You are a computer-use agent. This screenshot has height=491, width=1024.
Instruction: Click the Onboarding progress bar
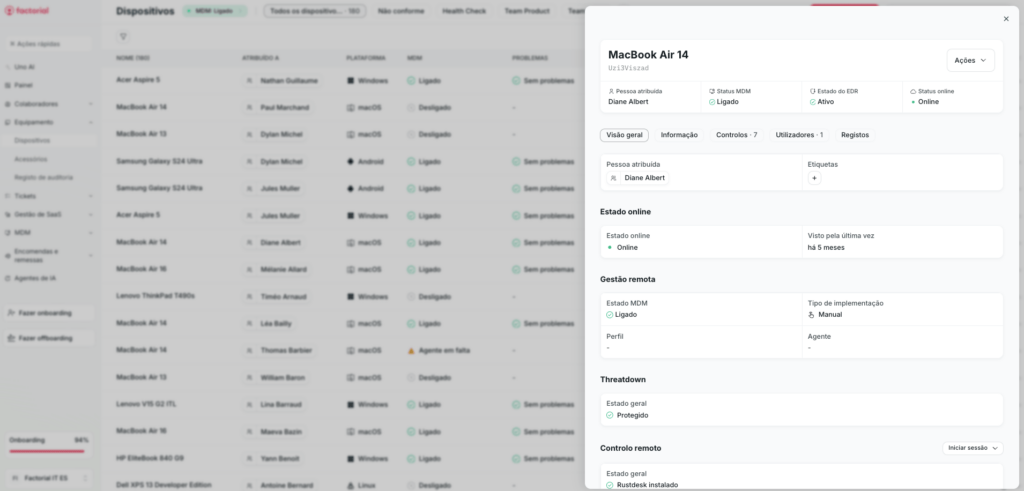48,450
